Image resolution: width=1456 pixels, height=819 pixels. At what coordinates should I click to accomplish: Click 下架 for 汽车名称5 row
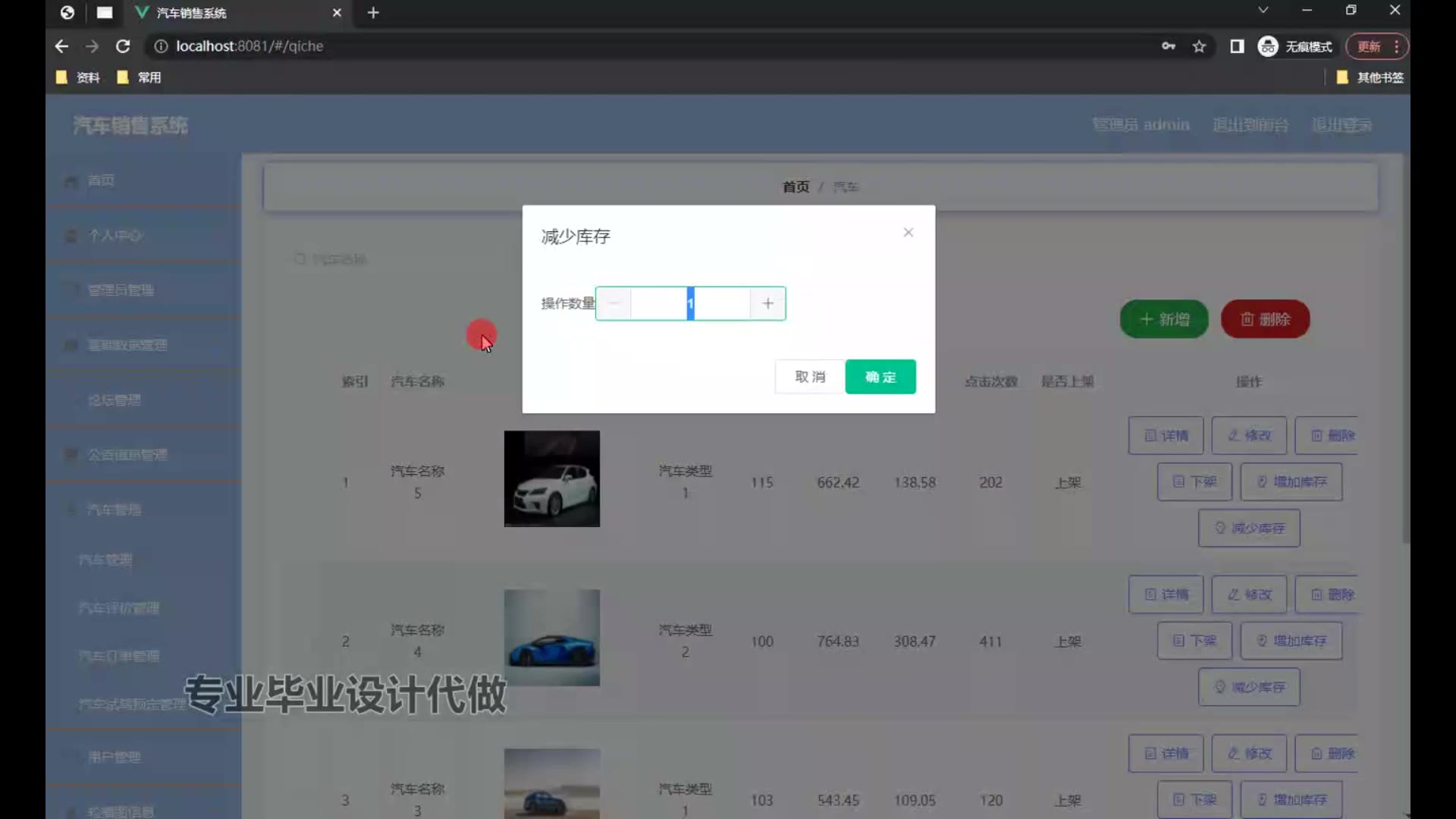tap(1194, 482)
